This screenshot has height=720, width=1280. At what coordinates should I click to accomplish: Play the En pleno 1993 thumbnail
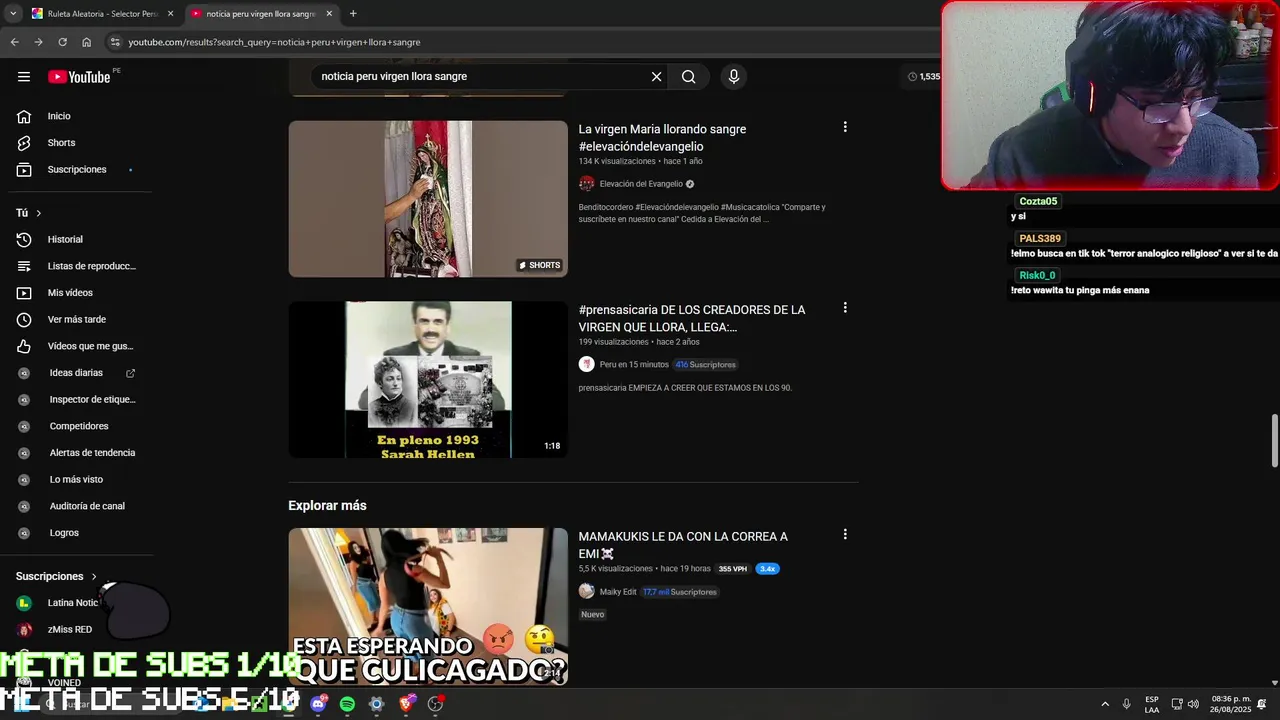428,380
